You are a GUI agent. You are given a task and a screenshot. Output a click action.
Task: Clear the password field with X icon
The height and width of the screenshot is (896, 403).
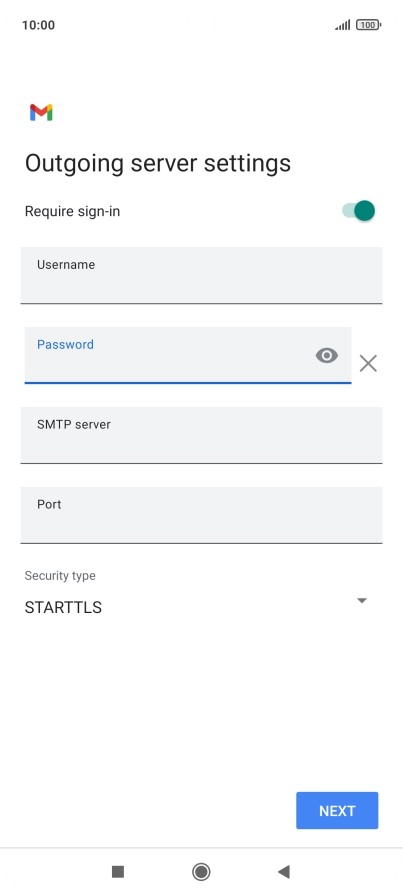[368, 363]
